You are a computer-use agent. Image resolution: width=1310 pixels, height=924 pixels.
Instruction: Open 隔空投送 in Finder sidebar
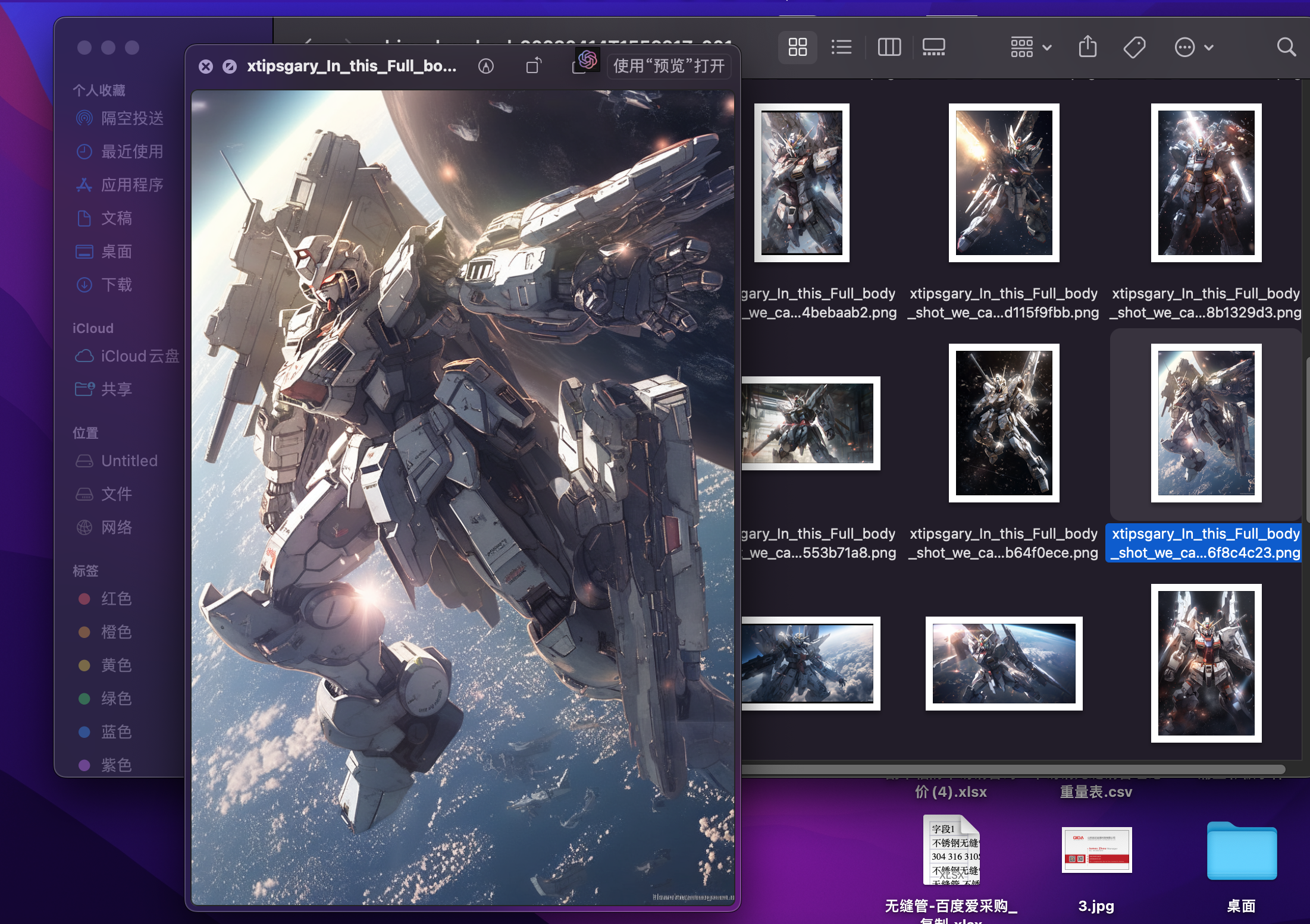point(120,118)
